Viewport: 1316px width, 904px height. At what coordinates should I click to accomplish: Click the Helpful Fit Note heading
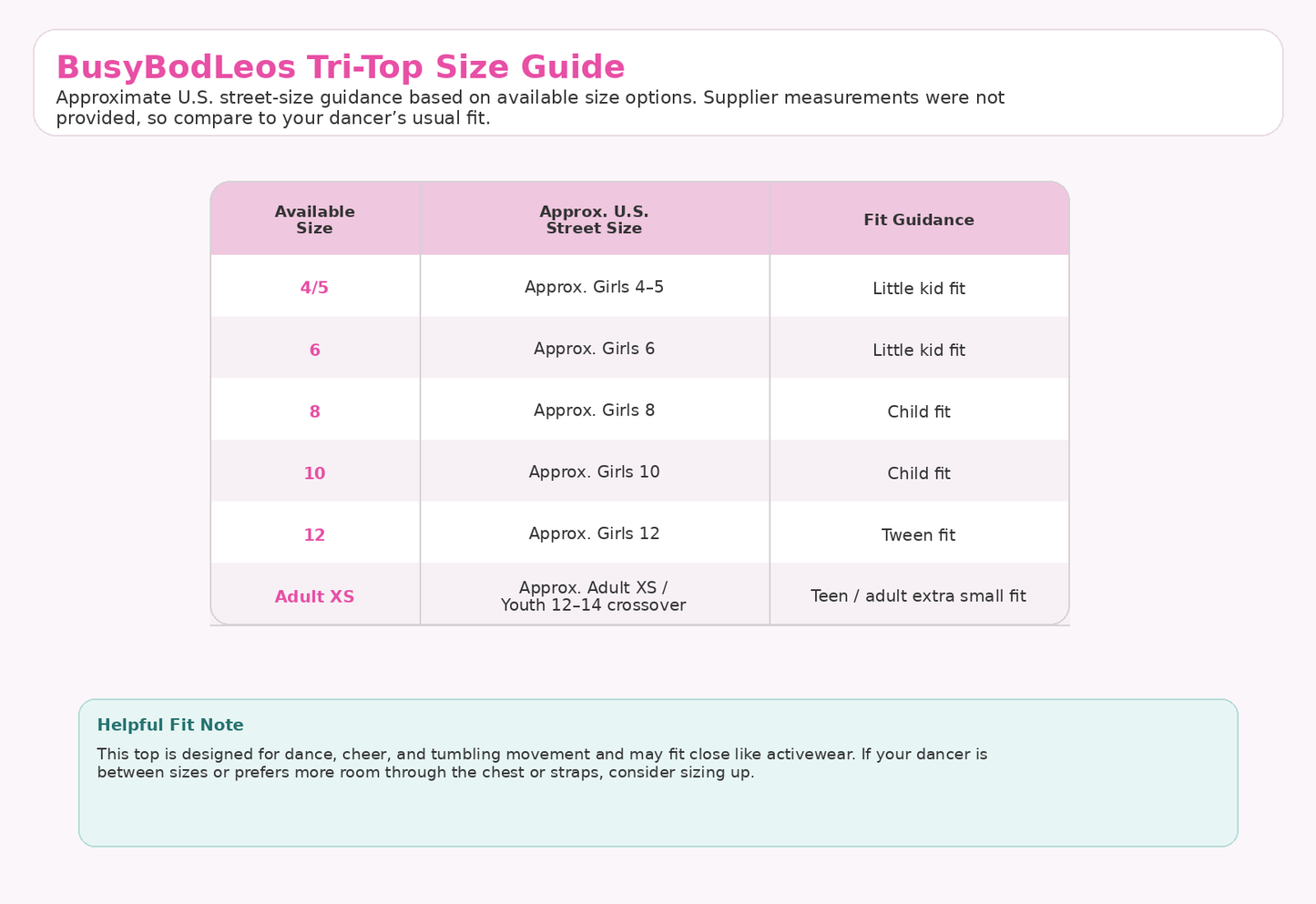coord(170,725)
